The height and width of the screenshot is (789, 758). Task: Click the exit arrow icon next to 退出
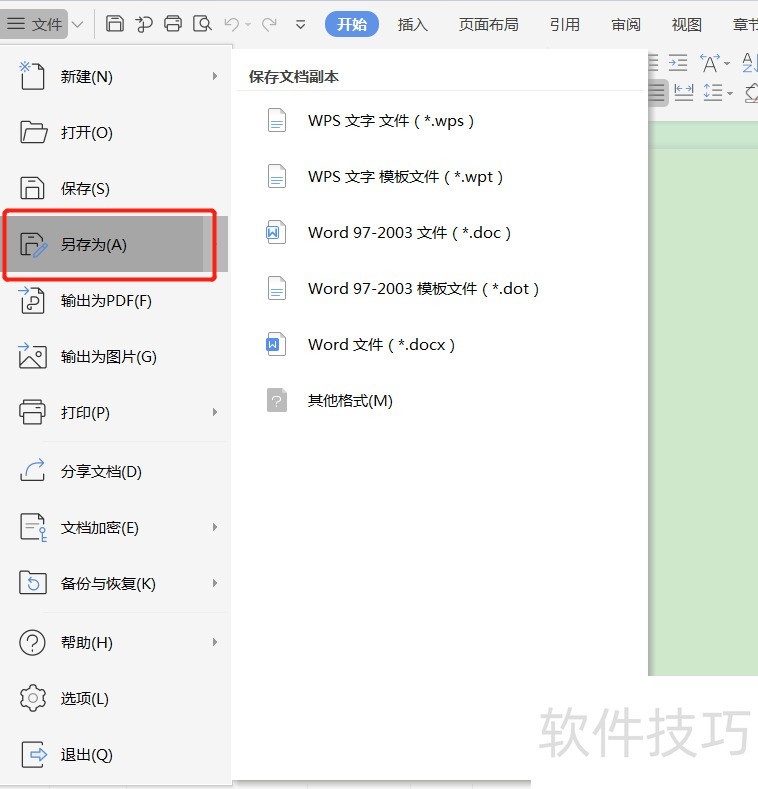pyautogui.click(x=34, y=754)
